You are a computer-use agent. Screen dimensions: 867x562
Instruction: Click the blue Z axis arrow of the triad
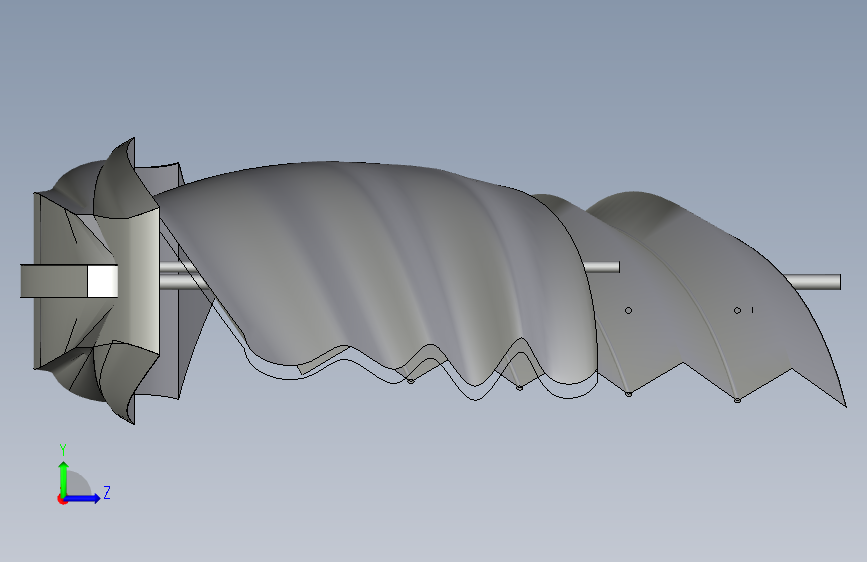pos(83,498)
